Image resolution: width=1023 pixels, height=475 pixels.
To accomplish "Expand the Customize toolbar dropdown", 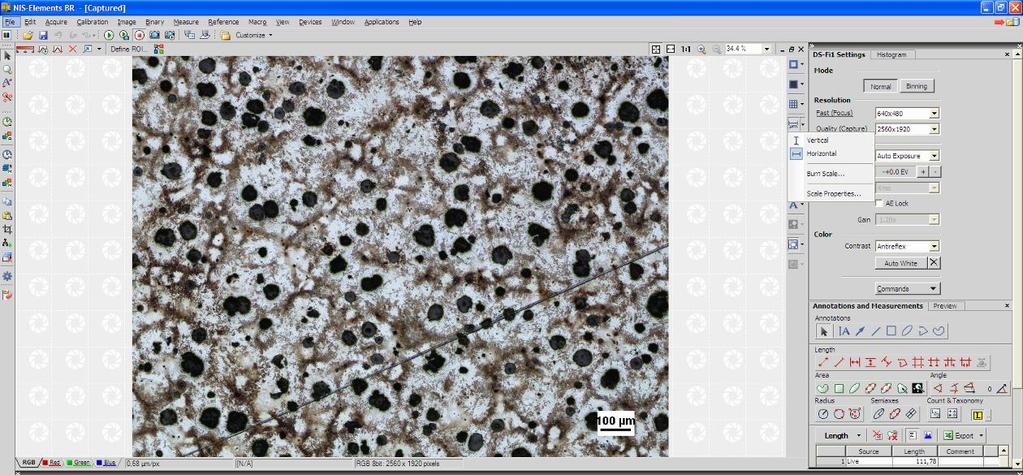I will [271, 35].
